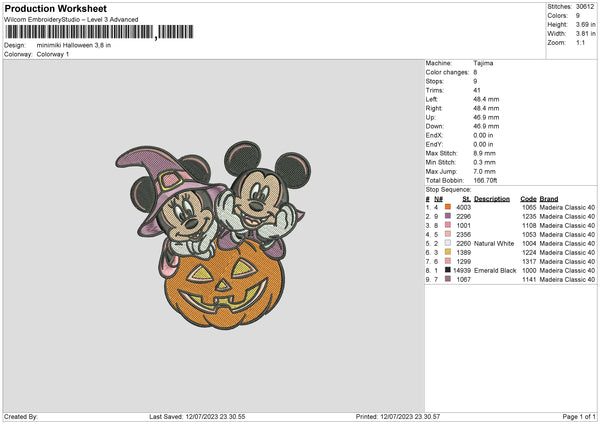Click the Total Bobbin value 166.70ft
This screenshot has height=424, width=600.
click(485, 180)
